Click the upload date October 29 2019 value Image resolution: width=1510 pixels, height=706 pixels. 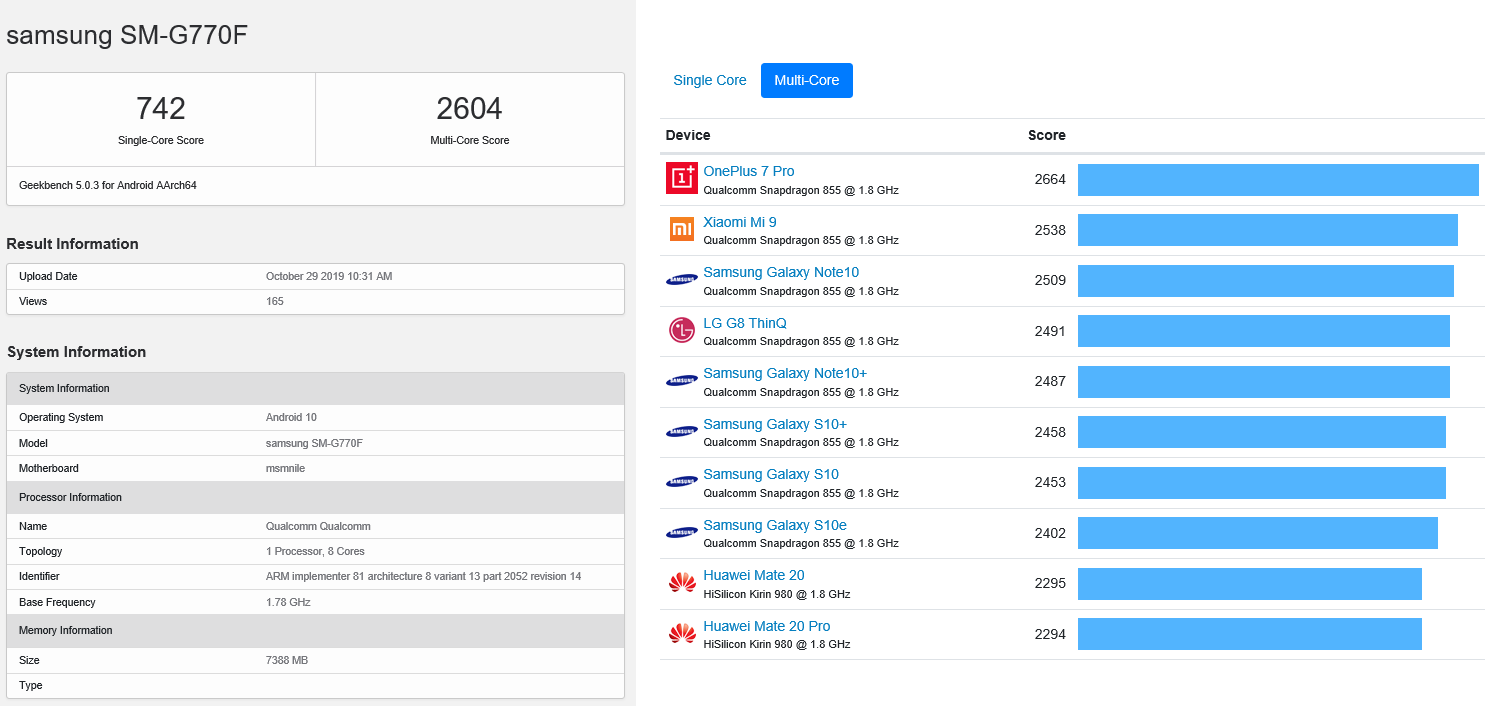(329, 276)
